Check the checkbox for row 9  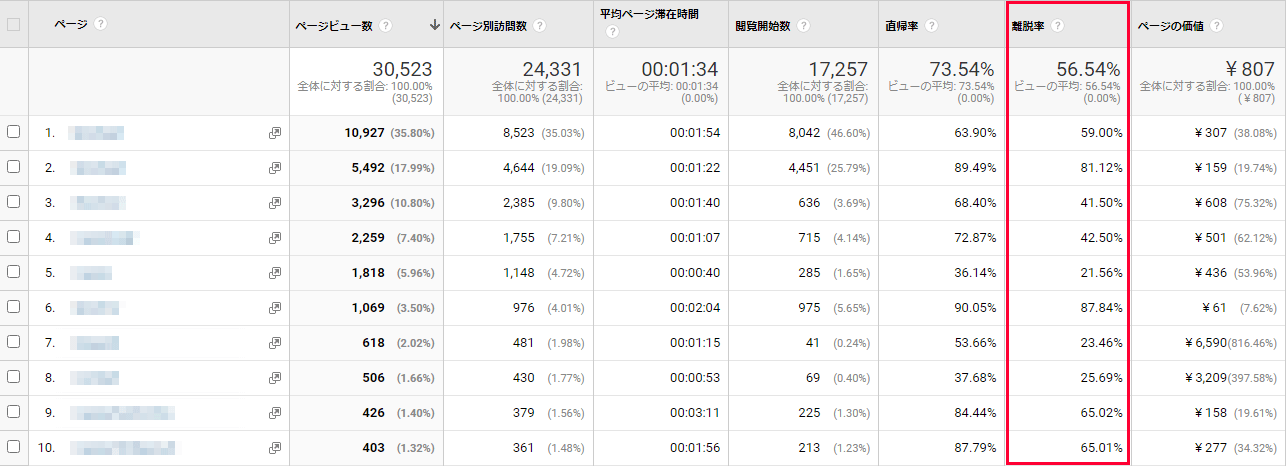click(13, 412)
